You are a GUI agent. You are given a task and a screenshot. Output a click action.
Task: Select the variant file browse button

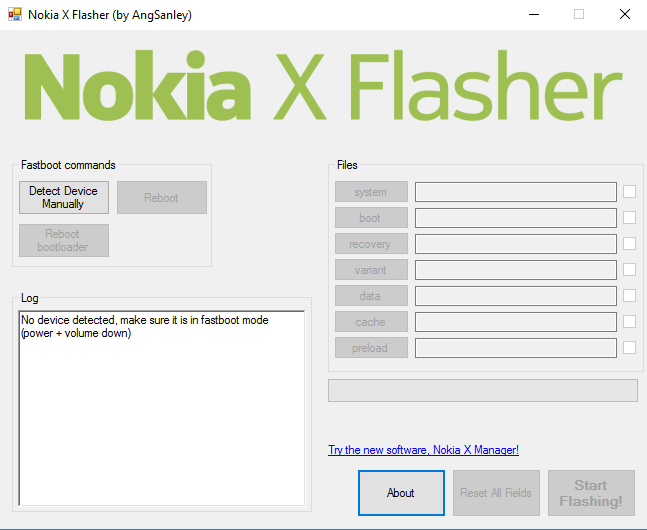[x=371, y=270]
